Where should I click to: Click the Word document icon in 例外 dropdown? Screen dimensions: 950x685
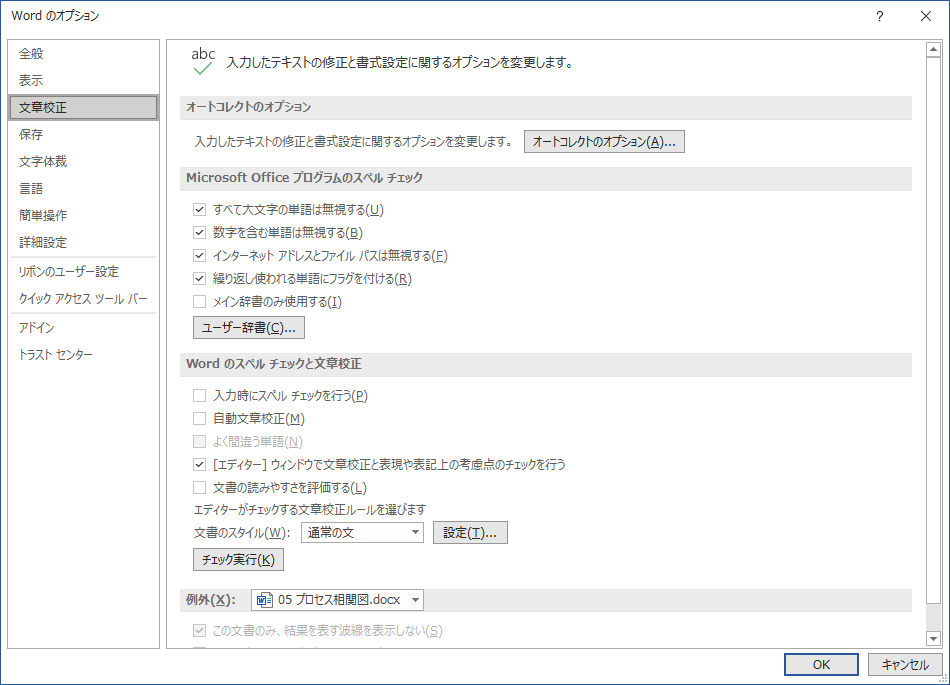point(264,600)
